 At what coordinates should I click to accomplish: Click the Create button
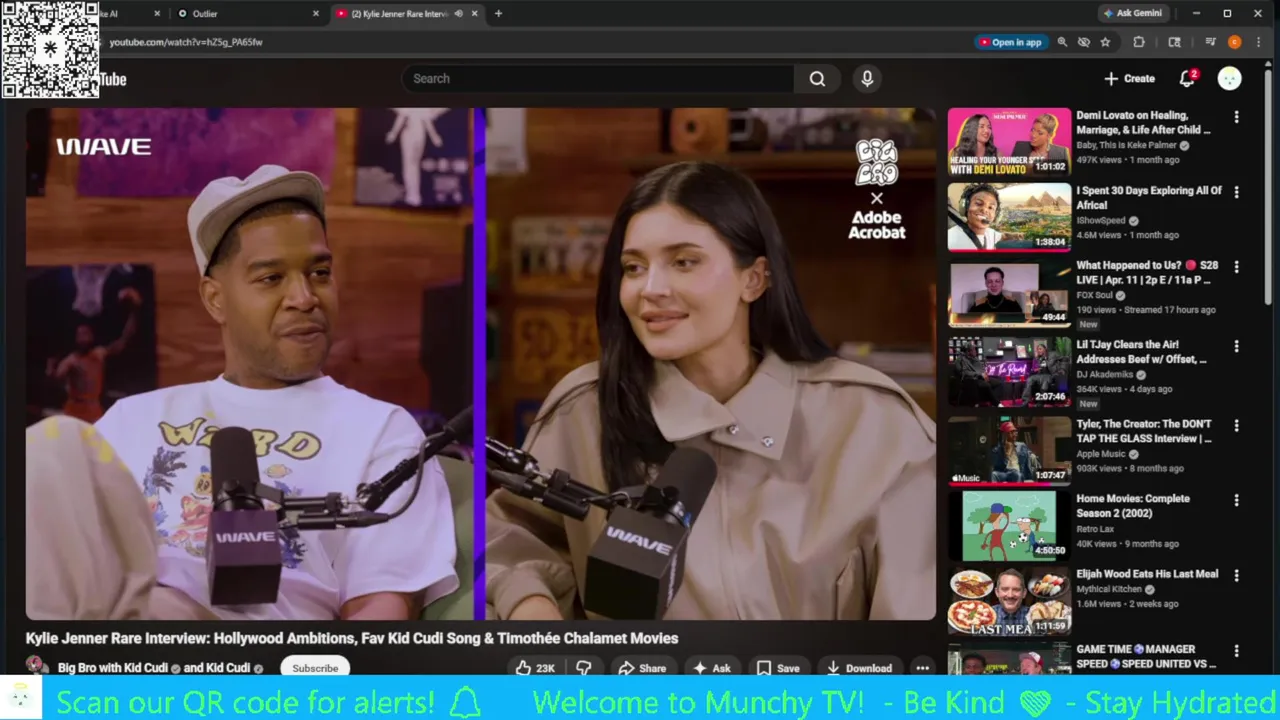pos(1129,78)
